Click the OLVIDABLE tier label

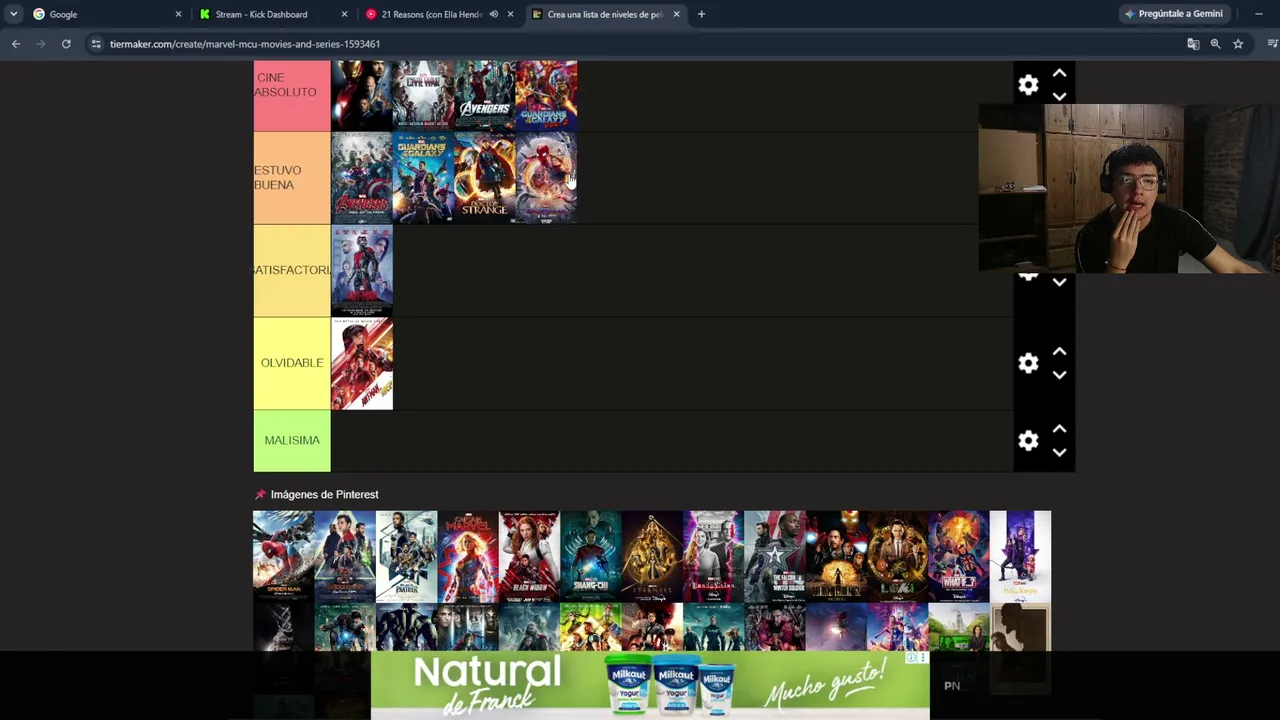(x=292, y=363)
